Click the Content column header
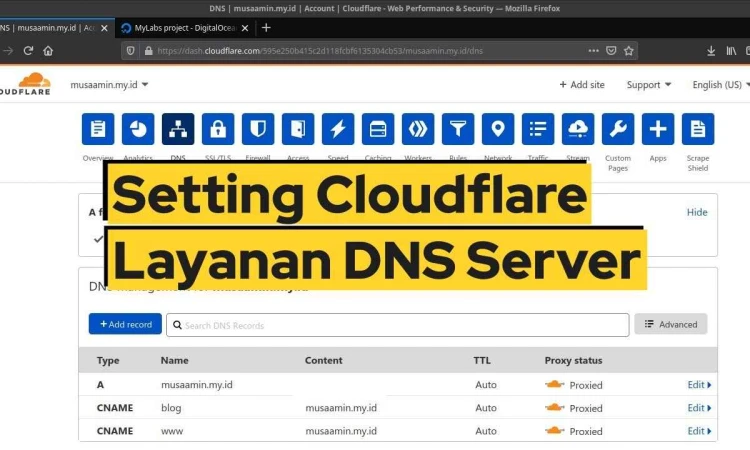Image resolution: width=750 pixels, height=450 pixels. 323,360
